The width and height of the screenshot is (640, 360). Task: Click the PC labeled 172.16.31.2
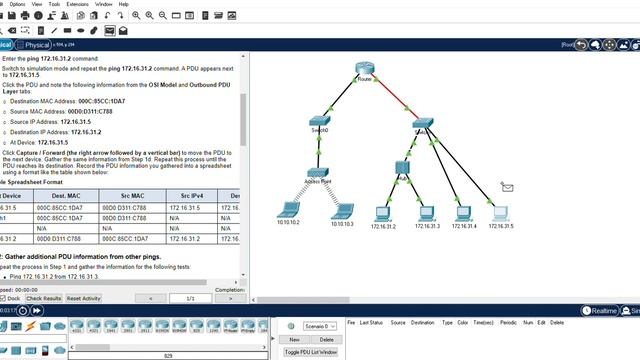(382, 213)
